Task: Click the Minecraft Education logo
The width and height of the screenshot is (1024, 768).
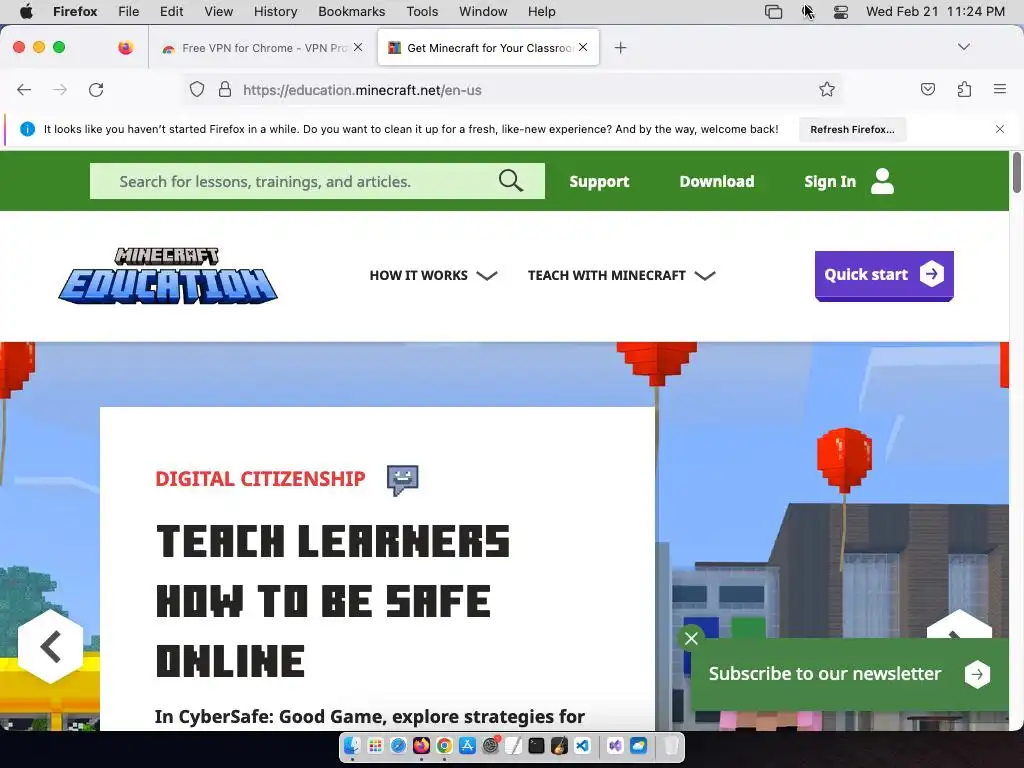Action: 168,276
